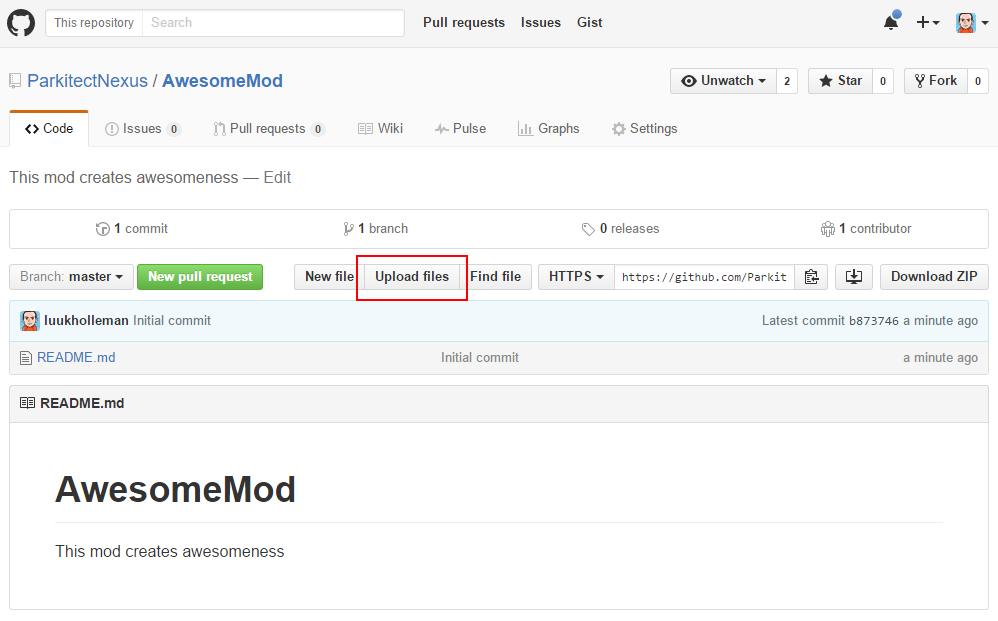Viewport: 998px width, 621px height.
Task: Click the AwesomeMod README heading
Action: point(175,489)
